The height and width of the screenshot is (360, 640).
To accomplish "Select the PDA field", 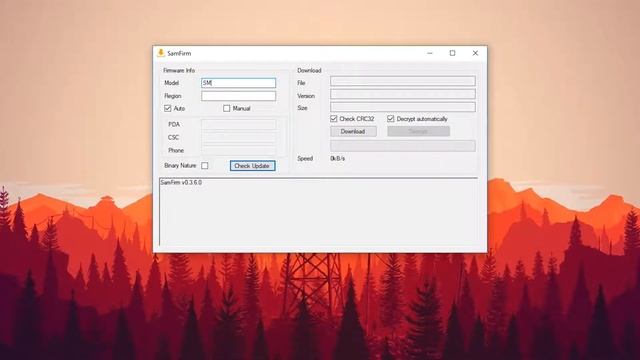I will (238, 124).
